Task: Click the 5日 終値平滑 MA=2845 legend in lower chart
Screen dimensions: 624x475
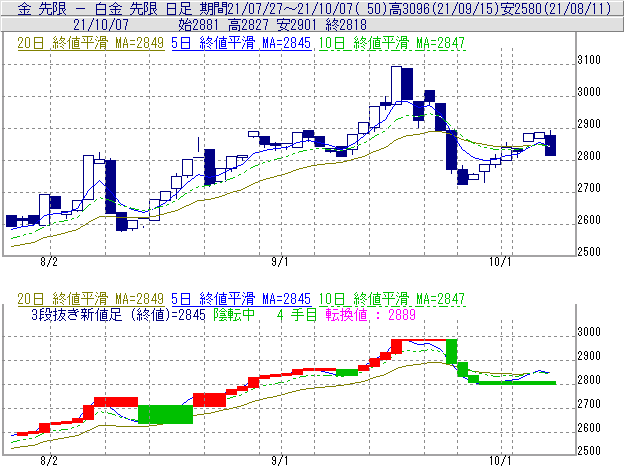Action: pyautogui.click(x=241, y=299)
